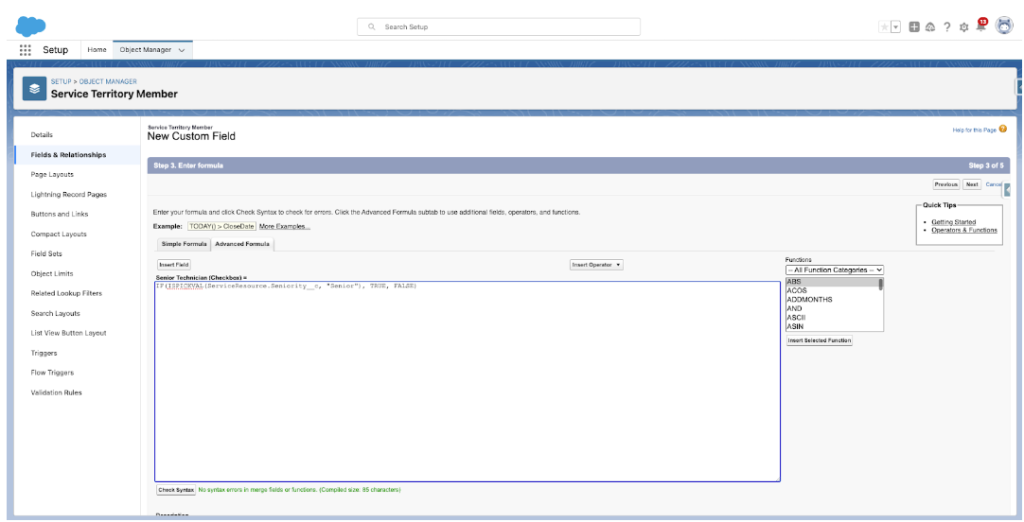This screenshot has width=1024, height=522.
Task: Open the favorites list dropdown arrow
Action: click(x=896, y=27)
